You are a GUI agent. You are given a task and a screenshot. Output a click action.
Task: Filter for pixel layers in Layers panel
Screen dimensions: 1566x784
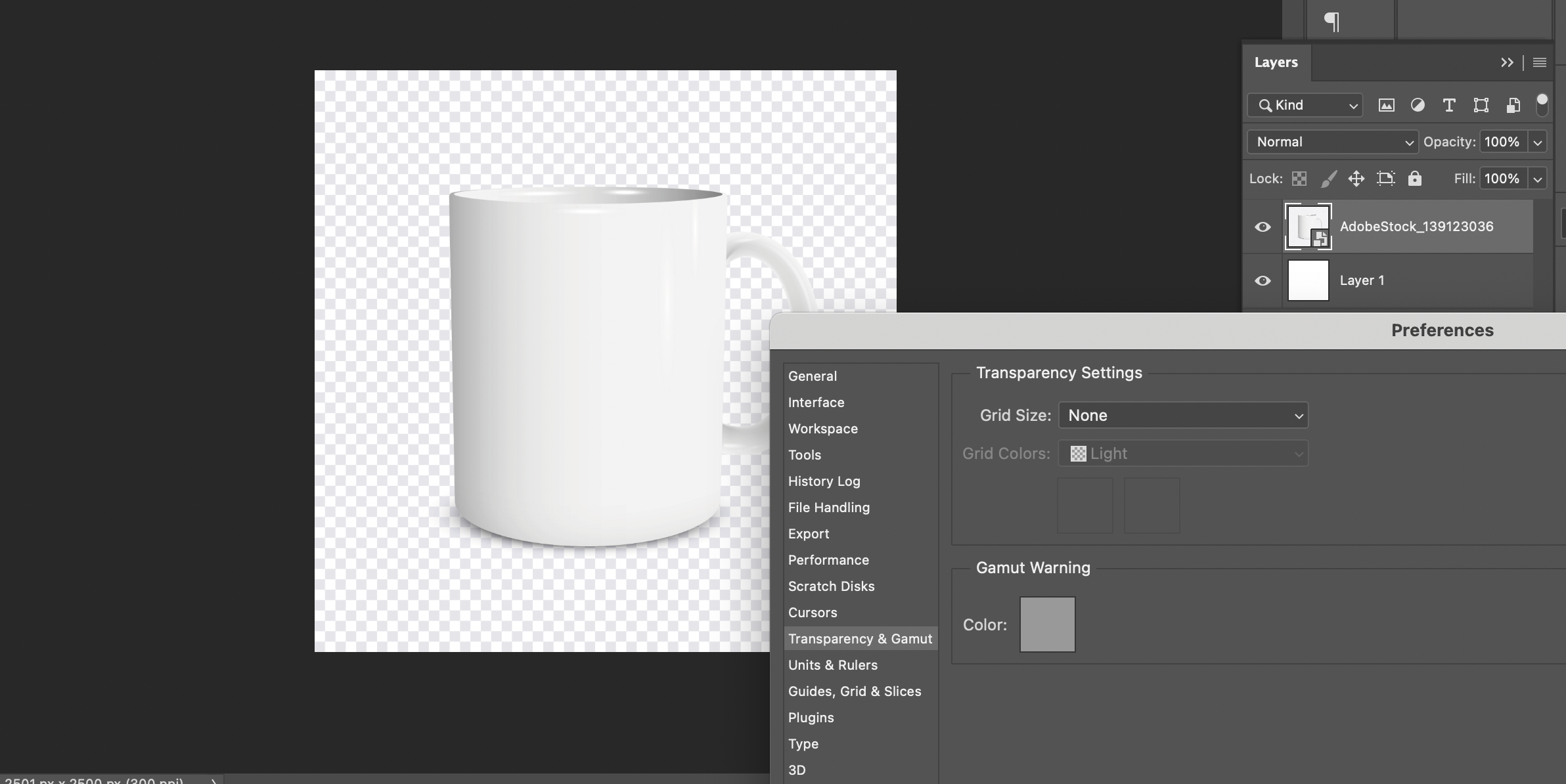pos(1386,105)
